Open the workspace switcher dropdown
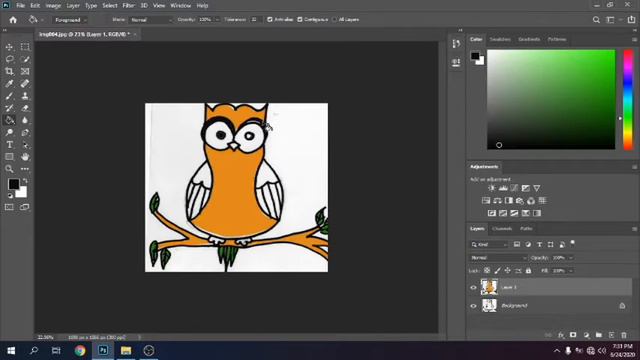The height and width of the screenshot is (360, 640). pyautogui.click(x=613, y=20)
